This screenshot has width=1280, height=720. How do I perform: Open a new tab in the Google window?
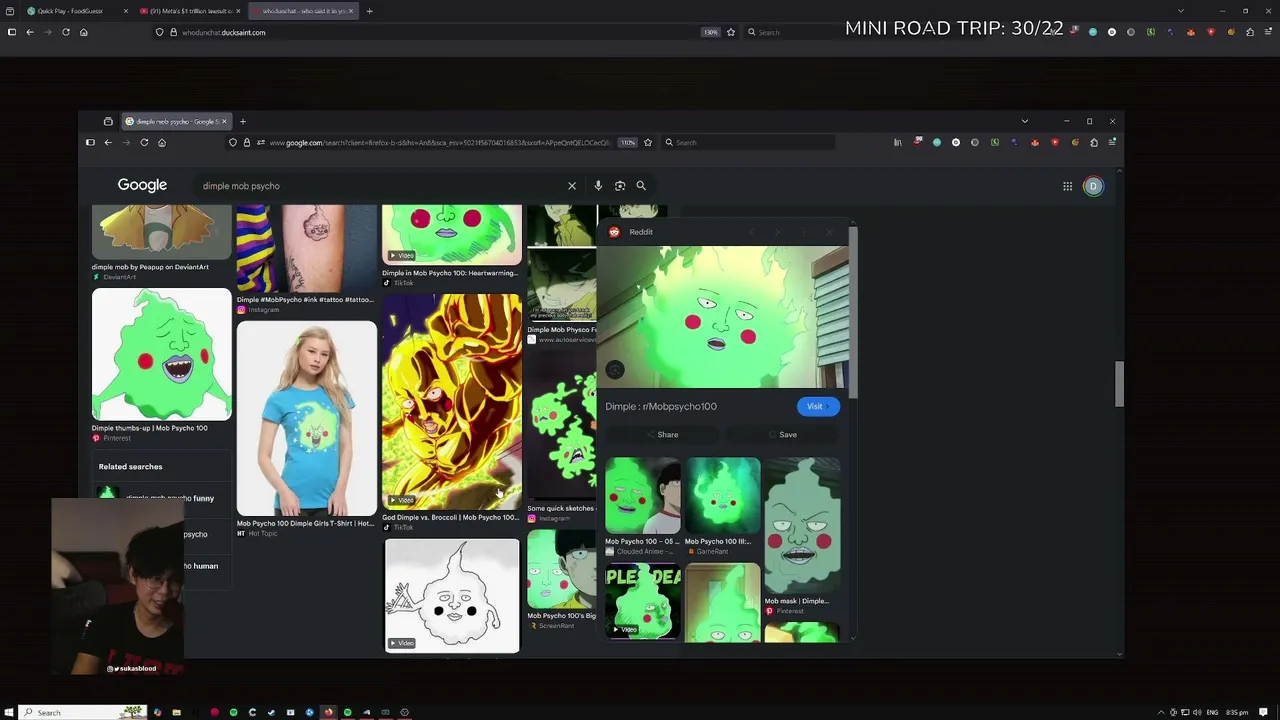click(242, 122)
